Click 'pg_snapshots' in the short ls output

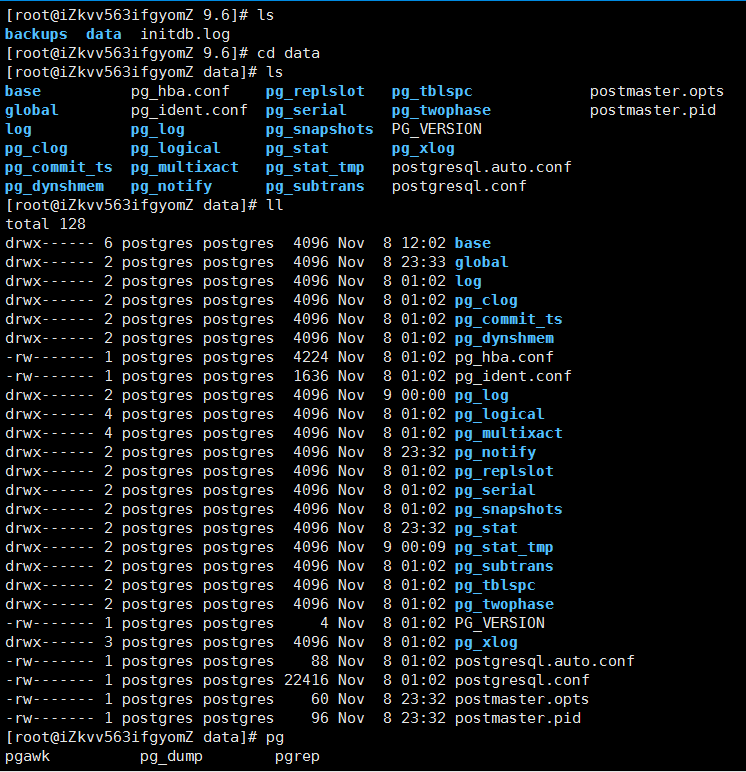point(320,129)
